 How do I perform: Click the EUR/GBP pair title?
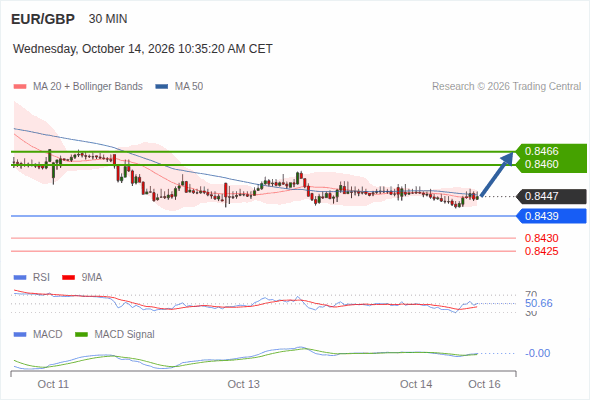[43, 19]
